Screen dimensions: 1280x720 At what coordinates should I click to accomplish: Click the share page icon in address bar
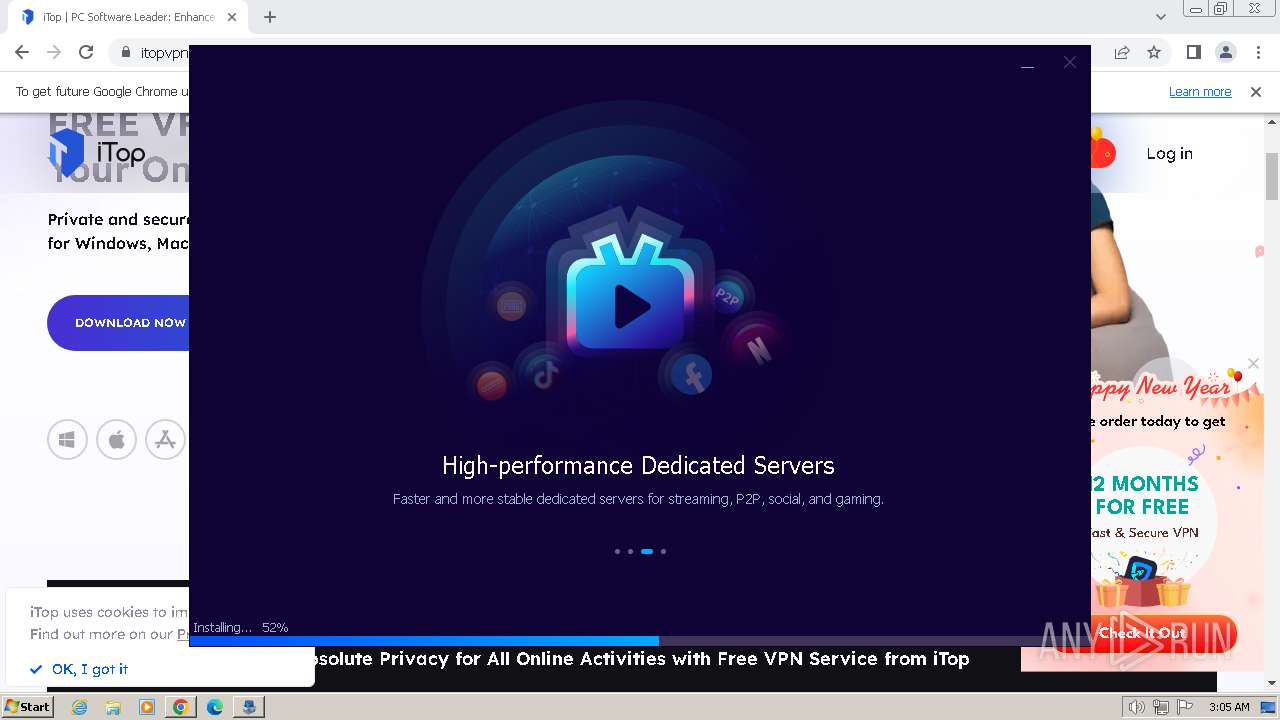pyautogui.click(x=1122, y=52)
